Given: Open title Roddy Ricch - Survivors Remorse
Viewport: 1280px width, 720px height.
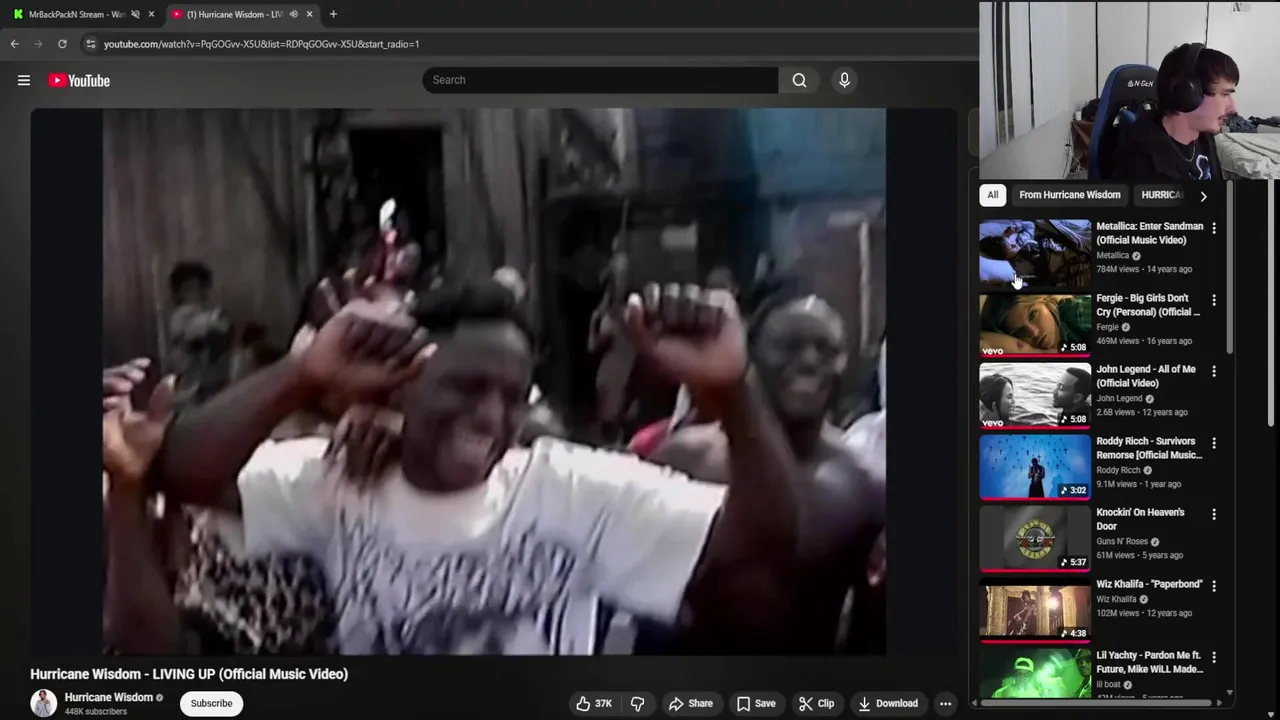Looking at the screenshot, I should (x=1149, y=448).
